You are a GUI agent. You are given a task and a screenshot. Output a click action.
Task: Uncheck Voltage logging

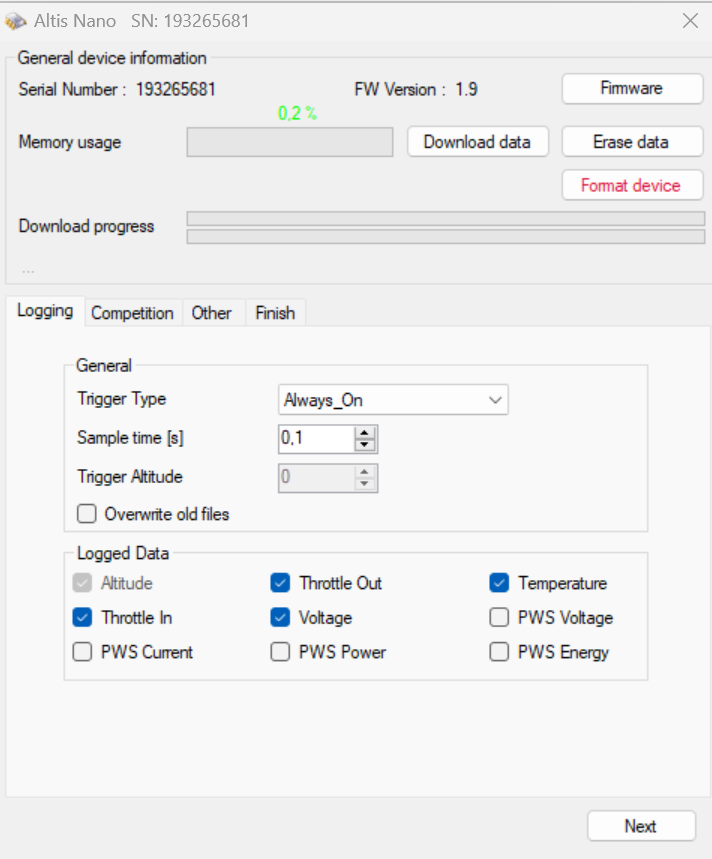tap(280, 617)
